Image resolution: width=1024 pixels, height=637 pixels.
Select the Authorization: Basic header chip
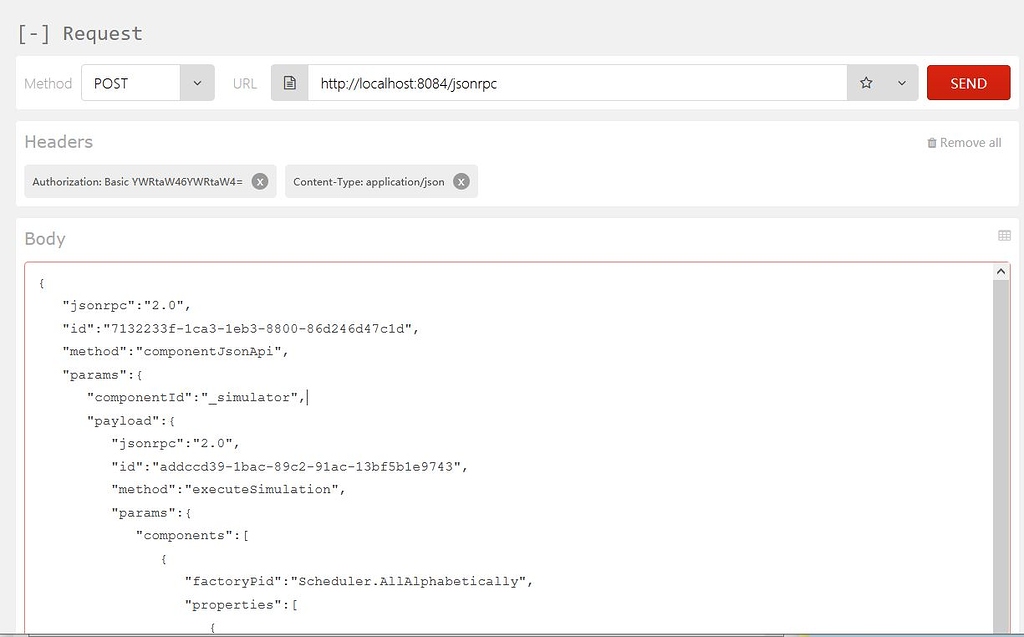137,182
